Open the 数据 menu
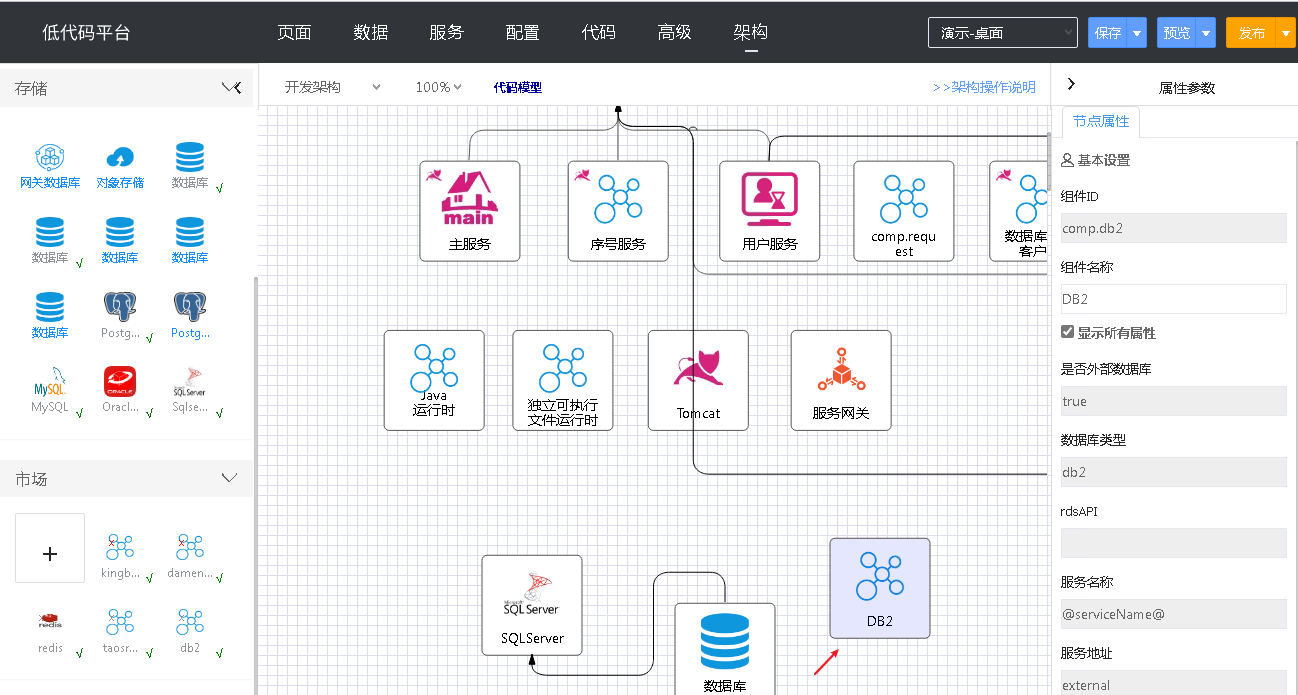Viewport: 1298px width, 695px height. point(370,32)
